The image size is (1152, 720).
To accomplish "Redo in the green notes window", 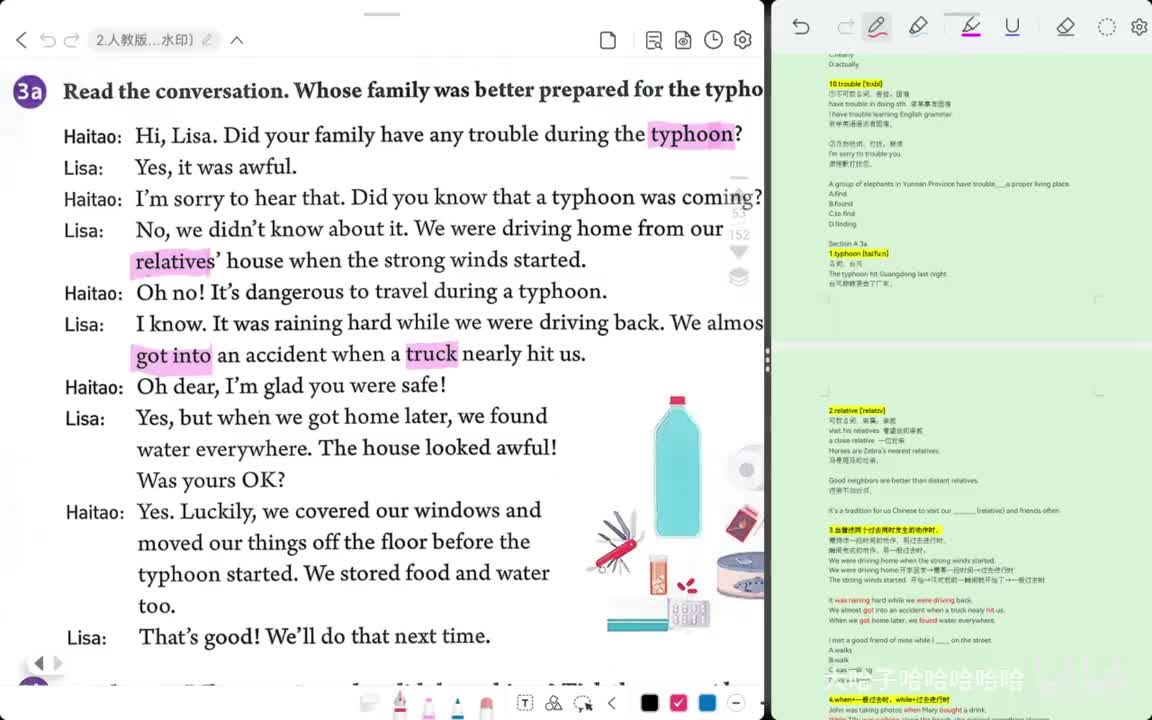I will coord(846,27).
